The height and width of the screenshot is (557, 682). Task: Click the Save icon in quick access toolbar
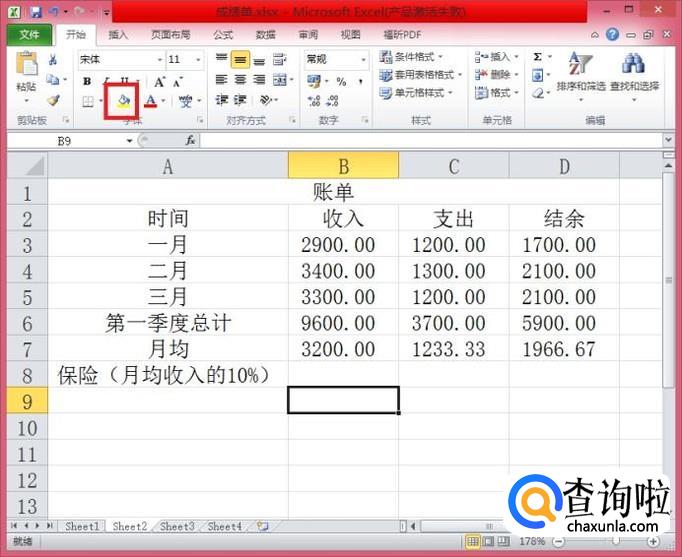(36, 12)
